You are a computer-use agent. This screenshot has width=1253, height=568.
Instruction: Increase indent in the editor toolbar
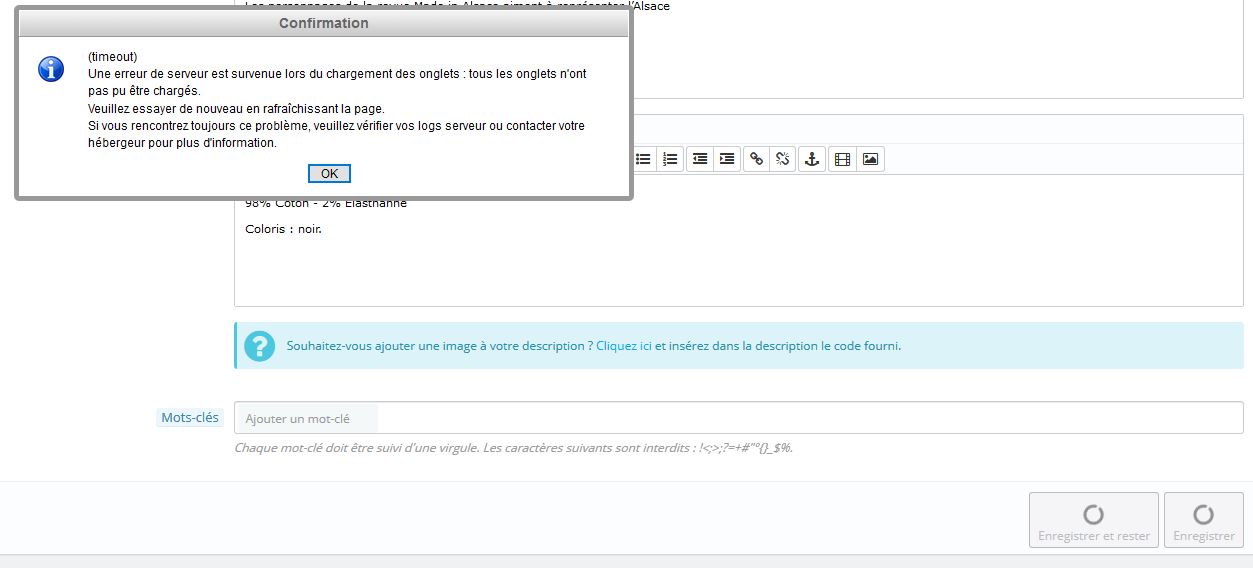tap(727, 159)
